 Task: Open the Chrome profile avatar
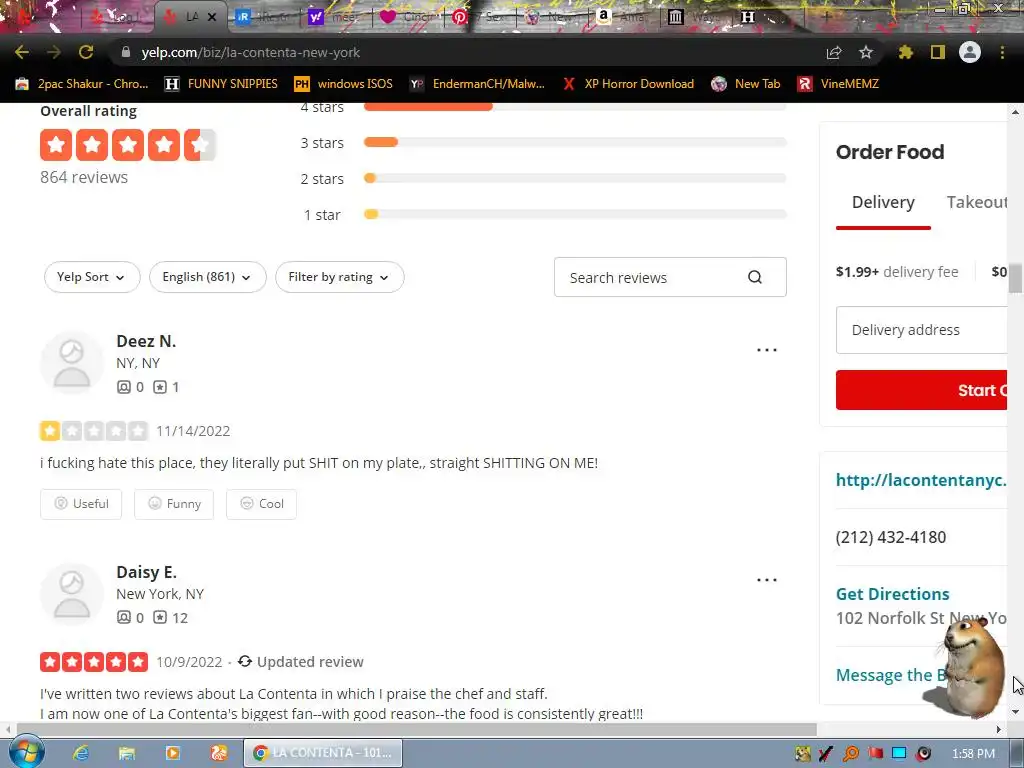tap(970, 52)
